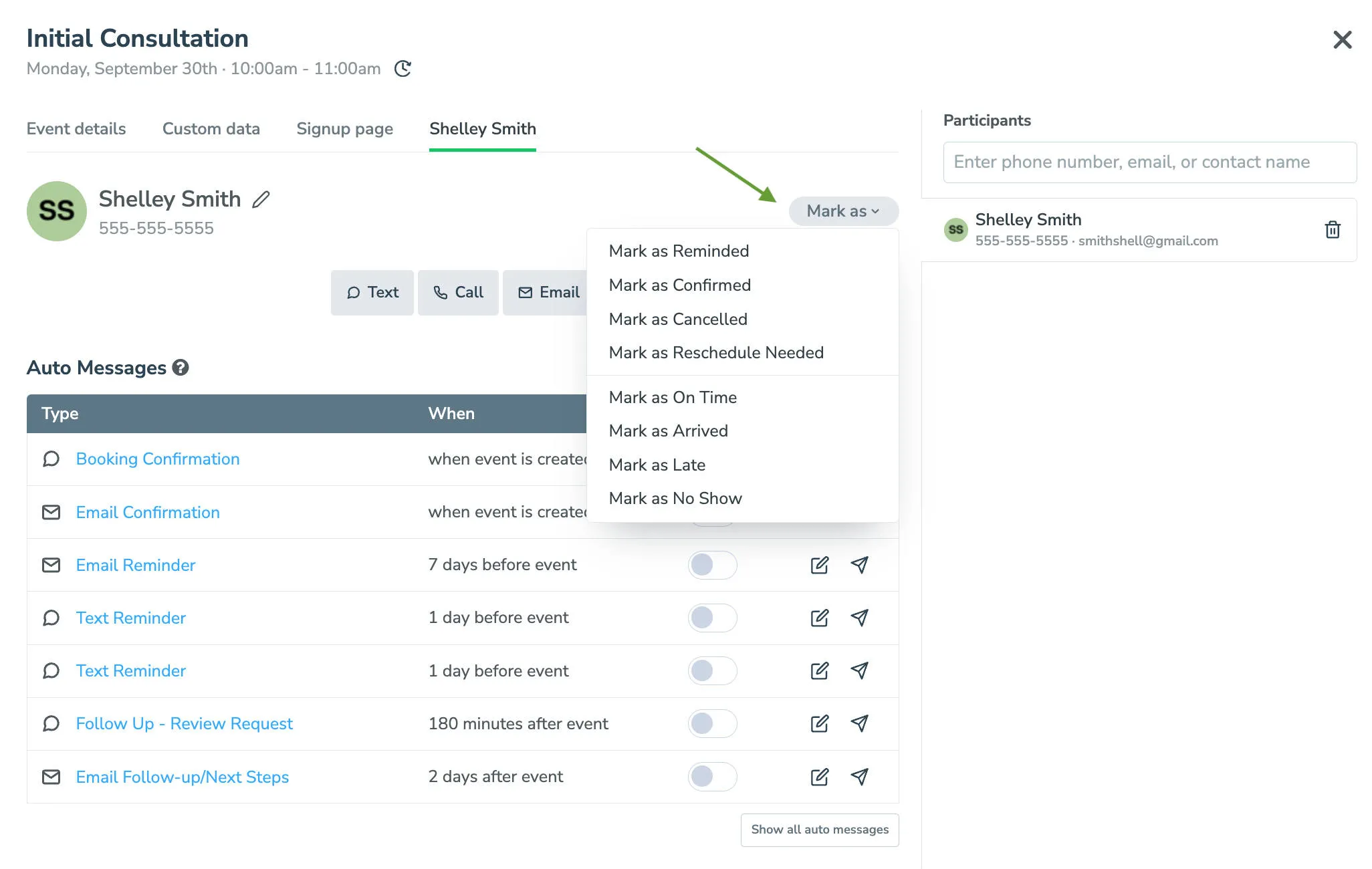Click the clock/history icon next to event time
Image resolution: width=1372 pixels, height=869 pixels.
point(402,68)
